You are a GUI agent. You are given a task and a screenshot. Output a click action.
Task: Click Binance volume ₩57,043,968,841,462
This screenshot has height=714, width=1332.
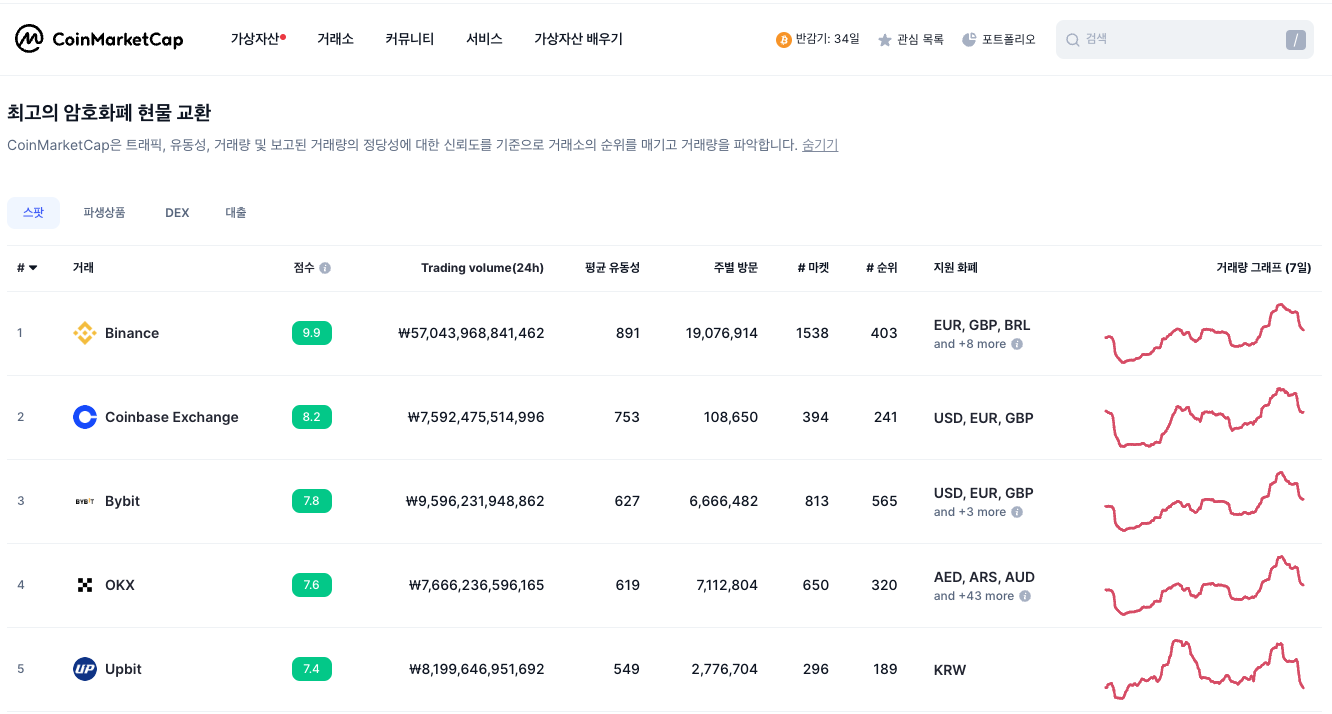pyautogui.click(x=471, y=333)
